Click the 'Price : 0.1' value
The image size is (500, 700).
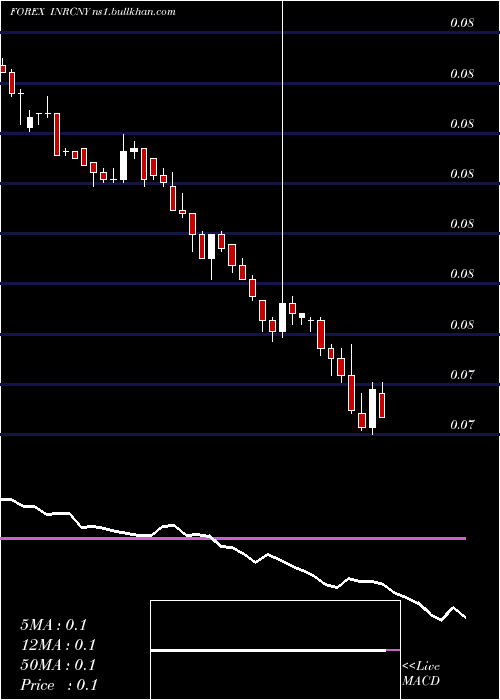(58, 685)
